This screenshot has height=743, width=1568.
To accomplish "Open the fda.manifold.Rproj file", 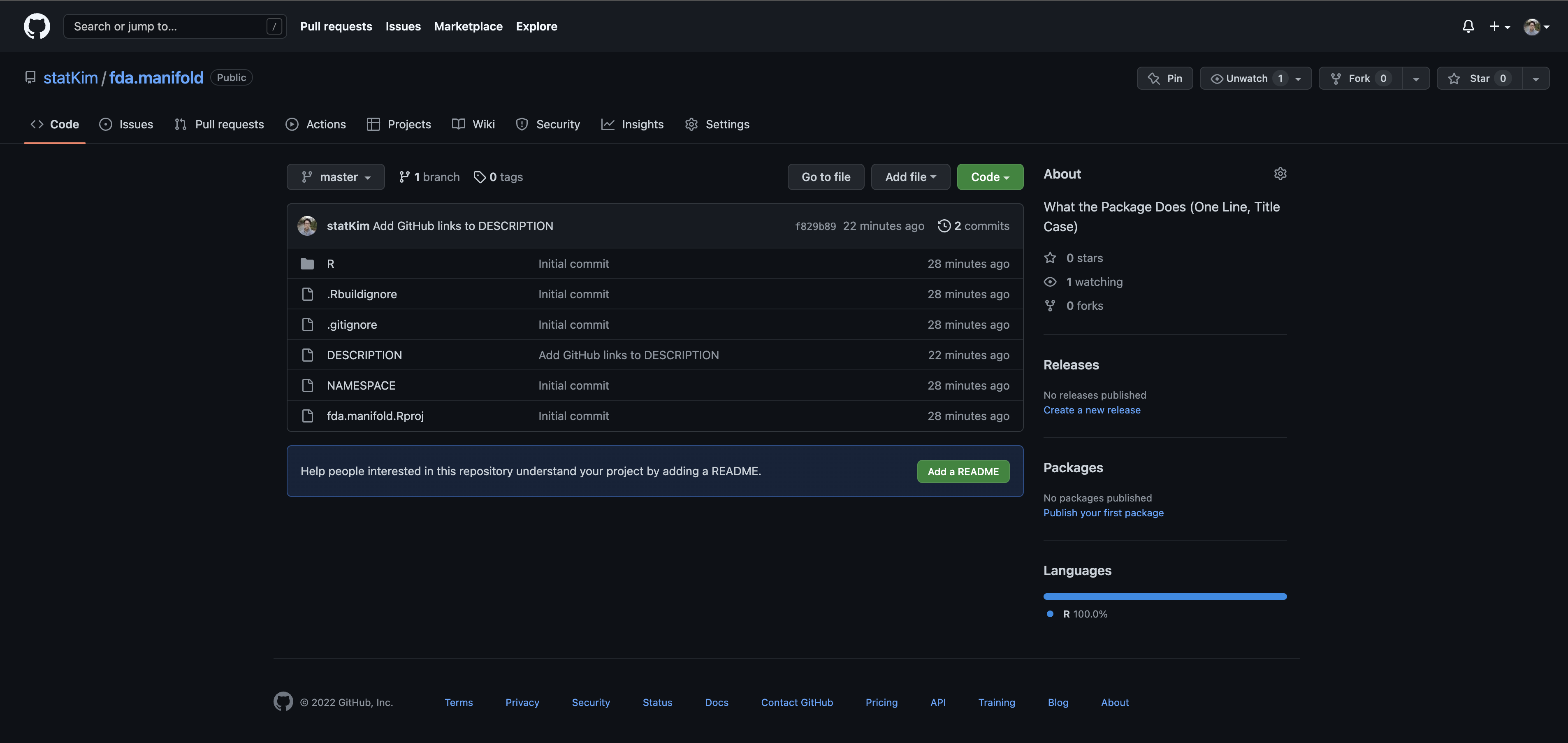I will (x=375, y=416).
